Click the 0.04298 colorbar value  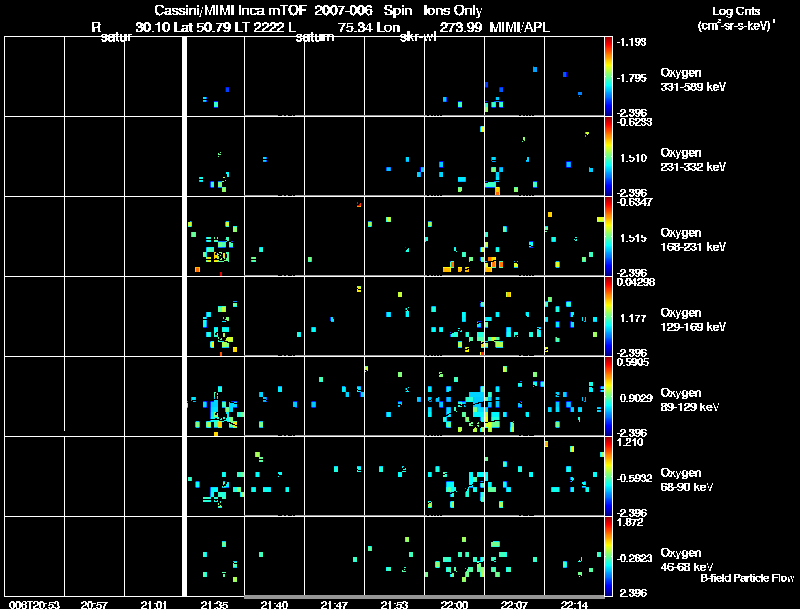coord(636,282)
